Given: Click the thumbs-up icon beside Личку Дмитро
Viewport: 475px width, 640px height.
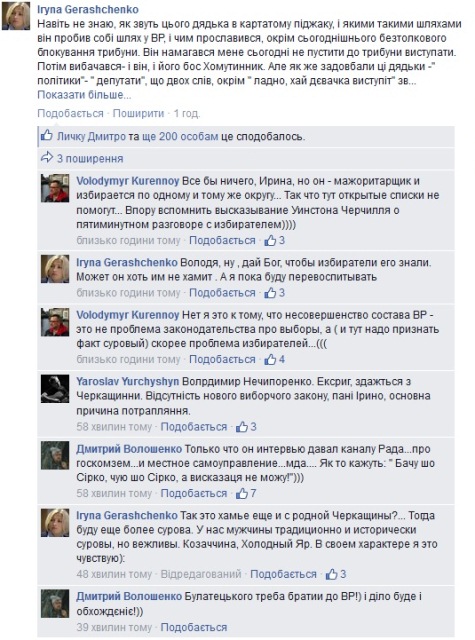Looking at the screenshot, I should pos(47,136).
